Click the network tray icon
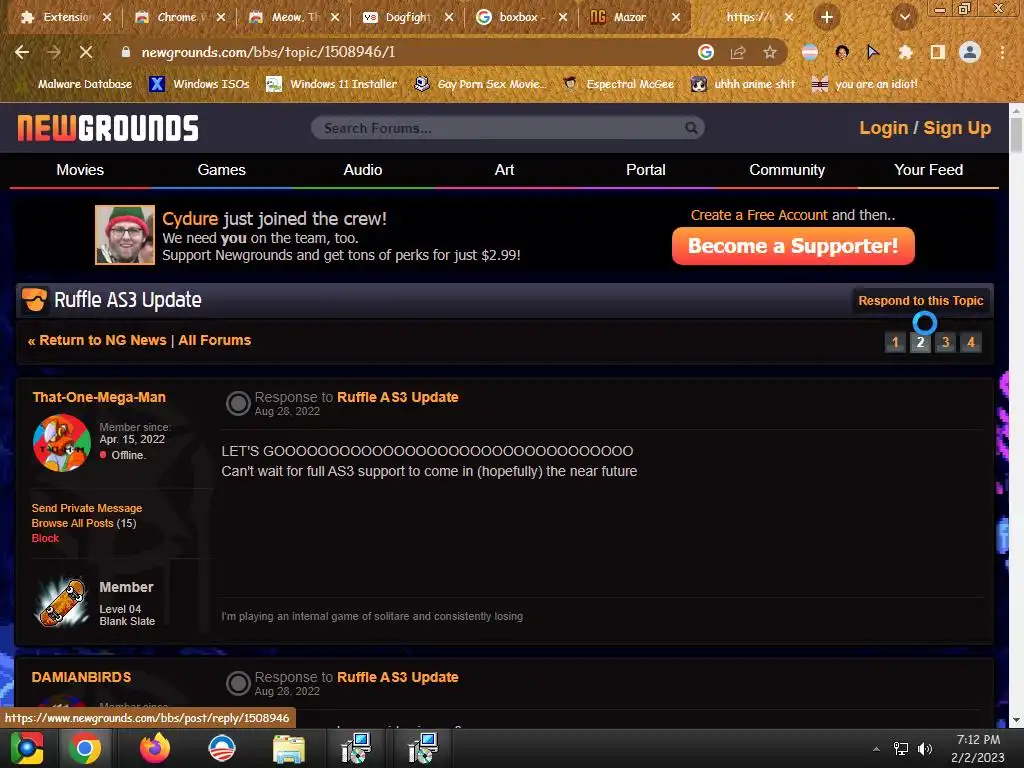 [901, 749]
